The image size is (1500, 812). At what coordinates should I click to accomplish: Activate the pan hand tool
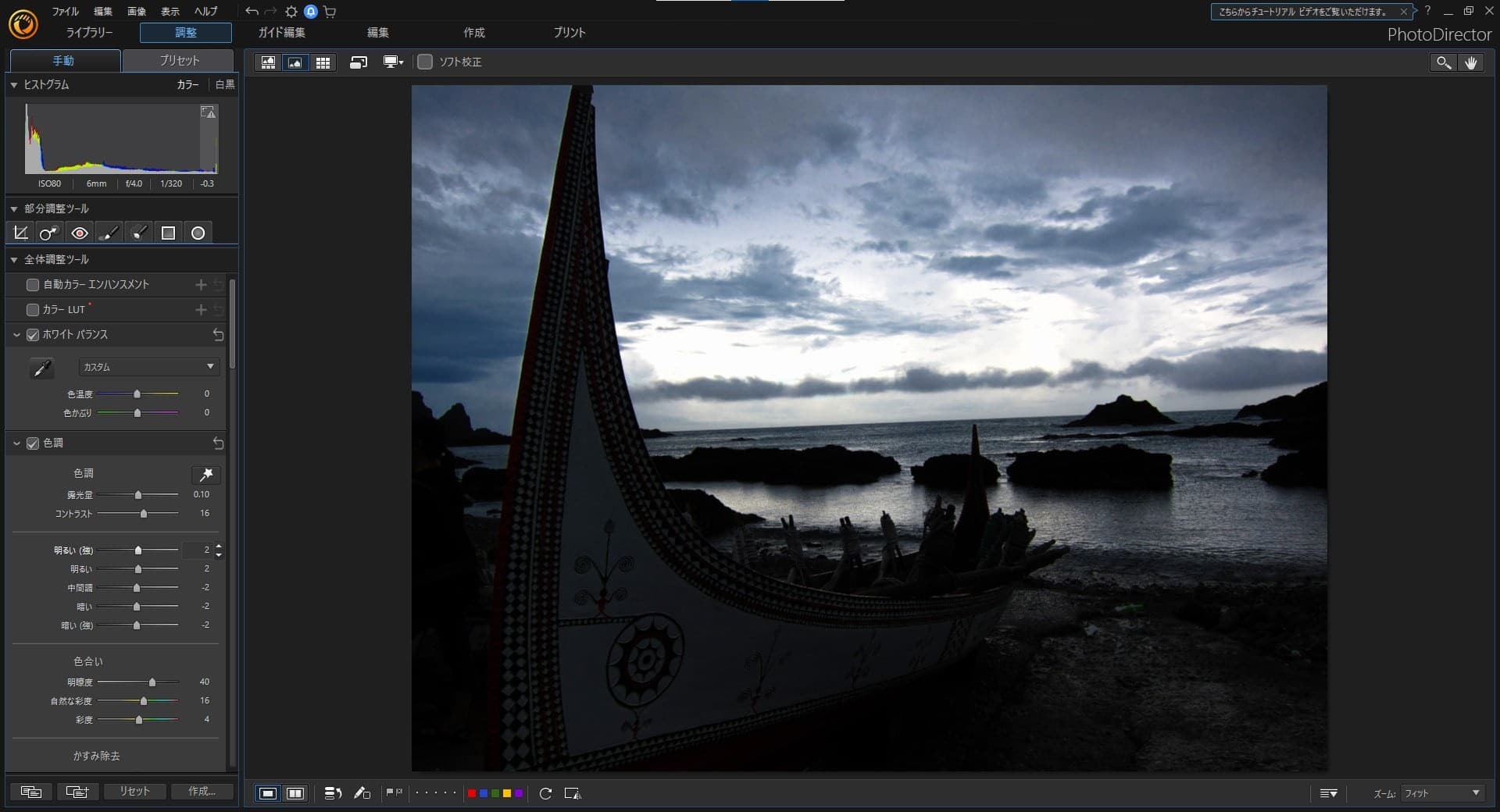coord(1470,62)
